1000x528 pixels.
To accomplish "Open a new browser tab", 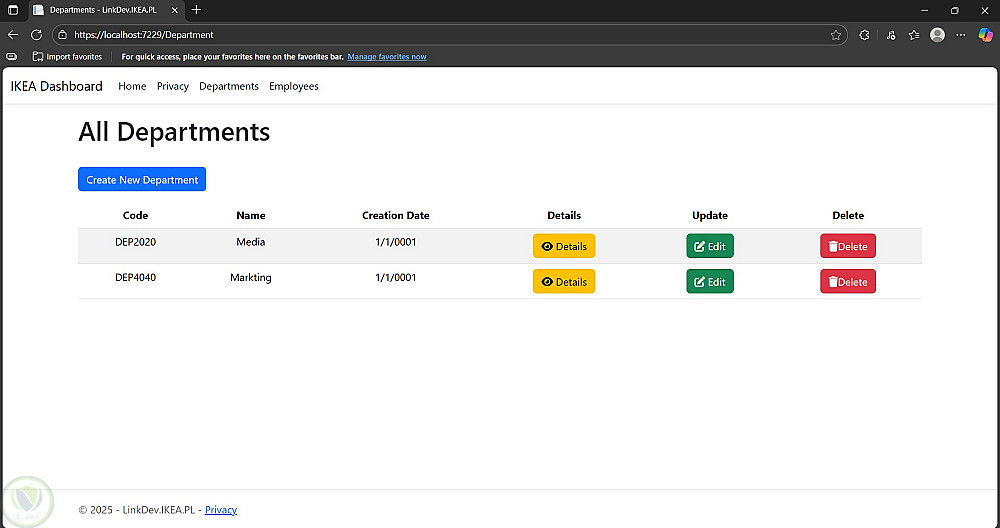I will (x=197, y=9).
